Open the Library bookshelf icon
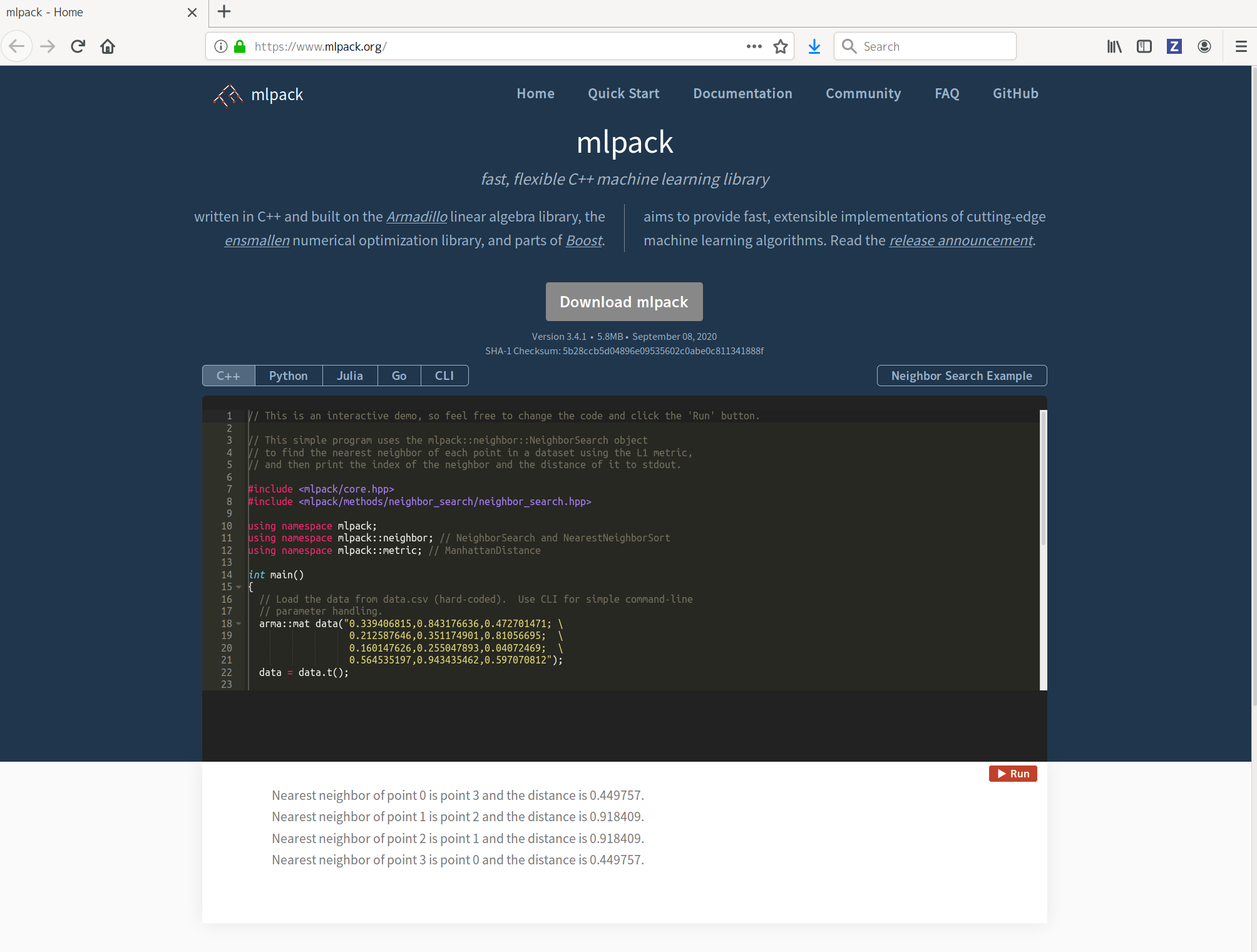The width and height of the screenshot is (1257, 952). coord(1114,46)
